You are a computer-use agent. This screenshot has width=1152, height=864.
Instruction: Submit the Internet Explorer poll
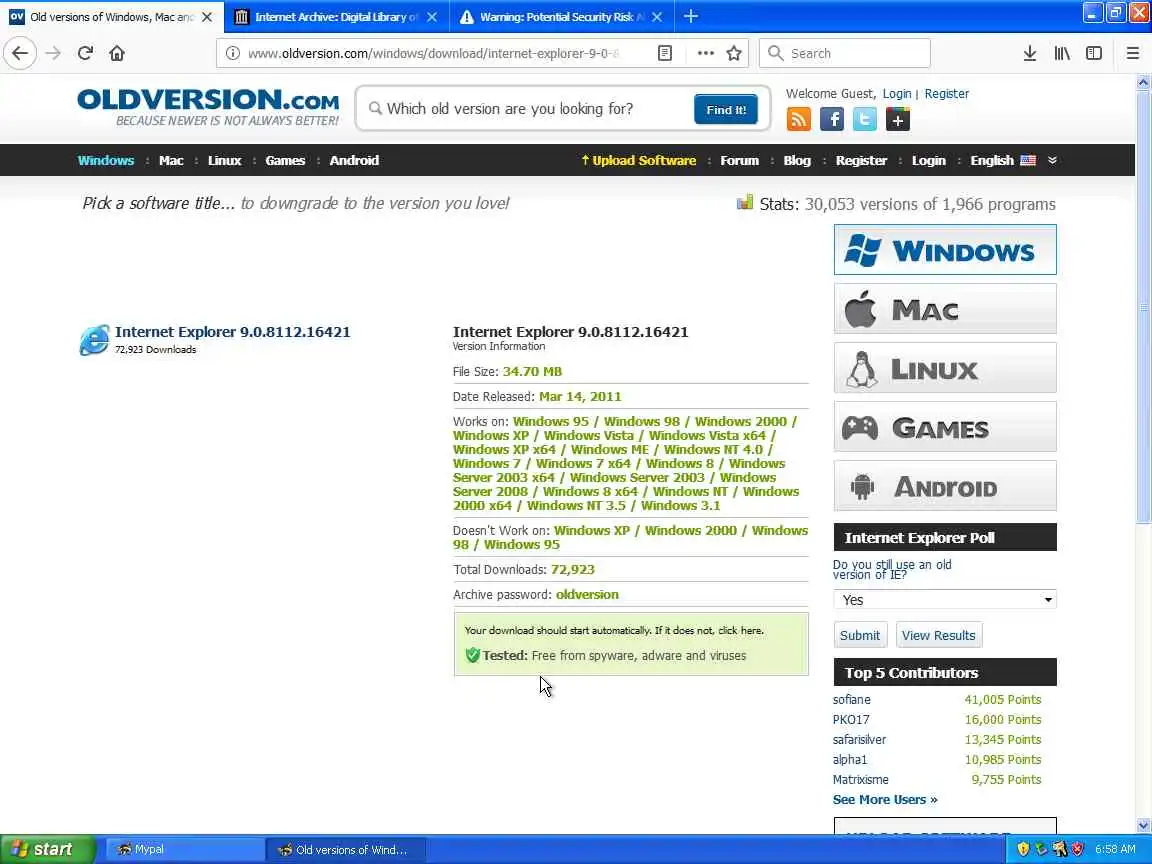pyautogui.click(x=860, y=636)
